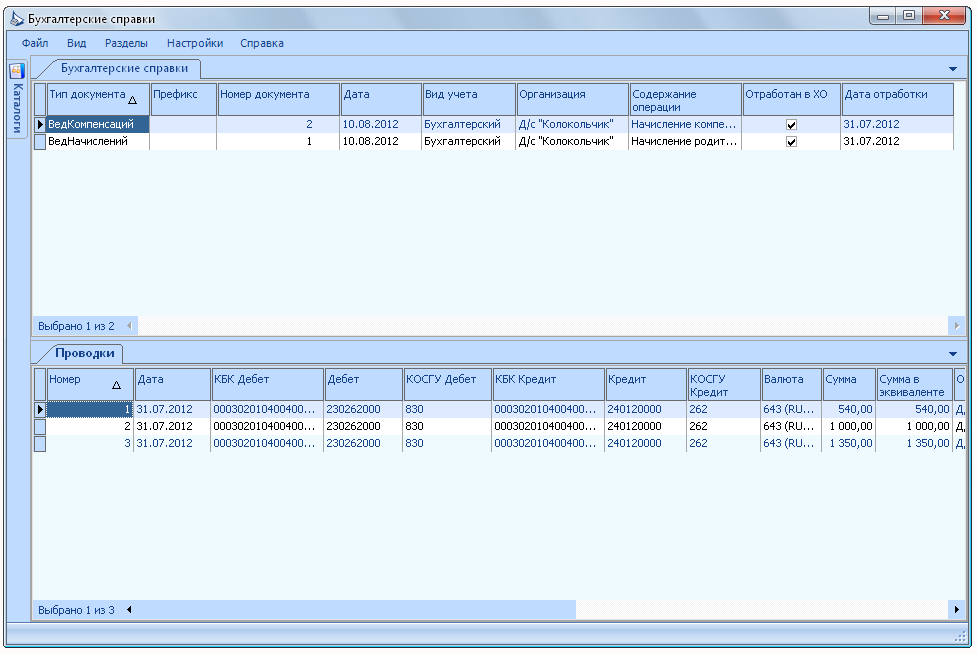The image size is (977, 654).
Task: Click the 540,00 Сумма cell
Action: (848, 409)
